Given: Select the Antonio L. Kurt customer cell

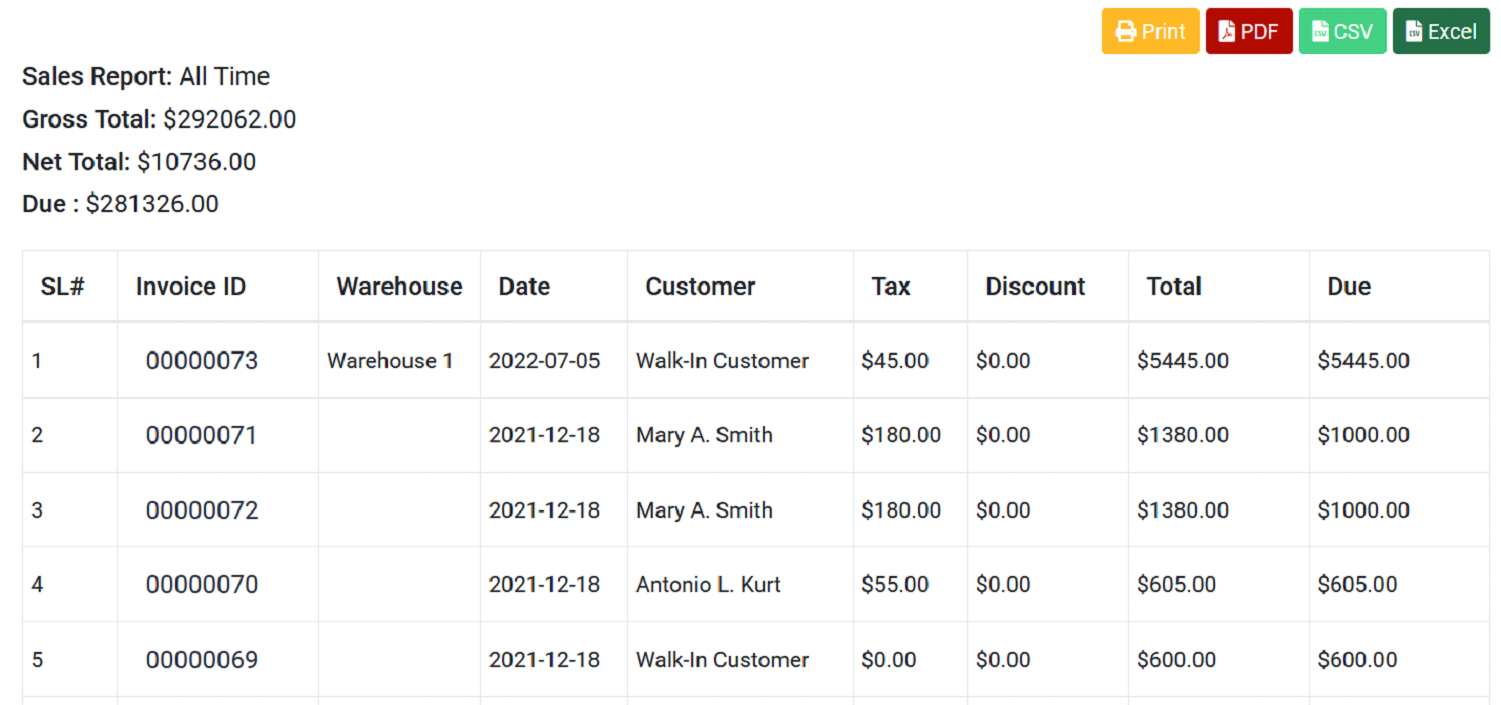Looking at the screenshot, I should (708, 584).
